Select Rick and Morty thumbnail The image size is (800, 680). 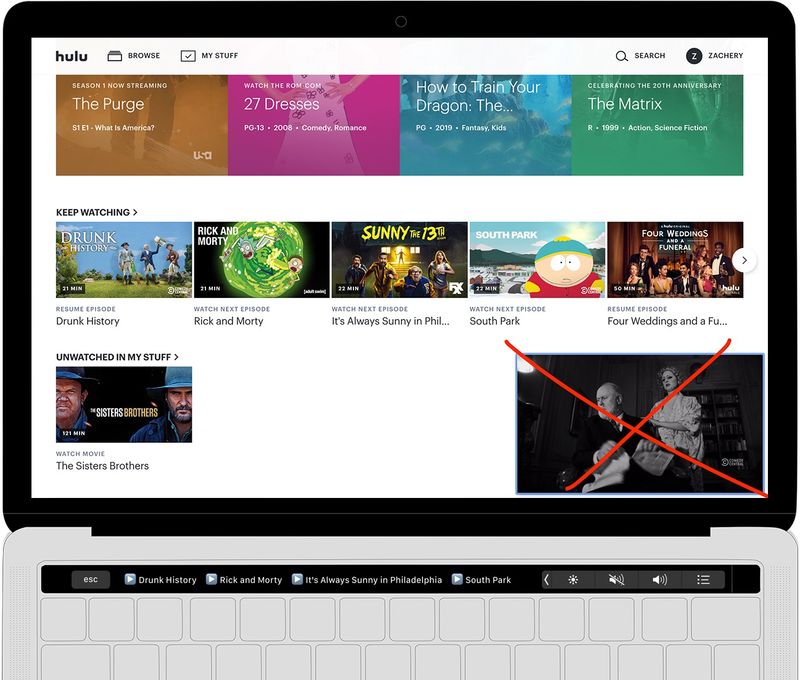click(262, 260)
